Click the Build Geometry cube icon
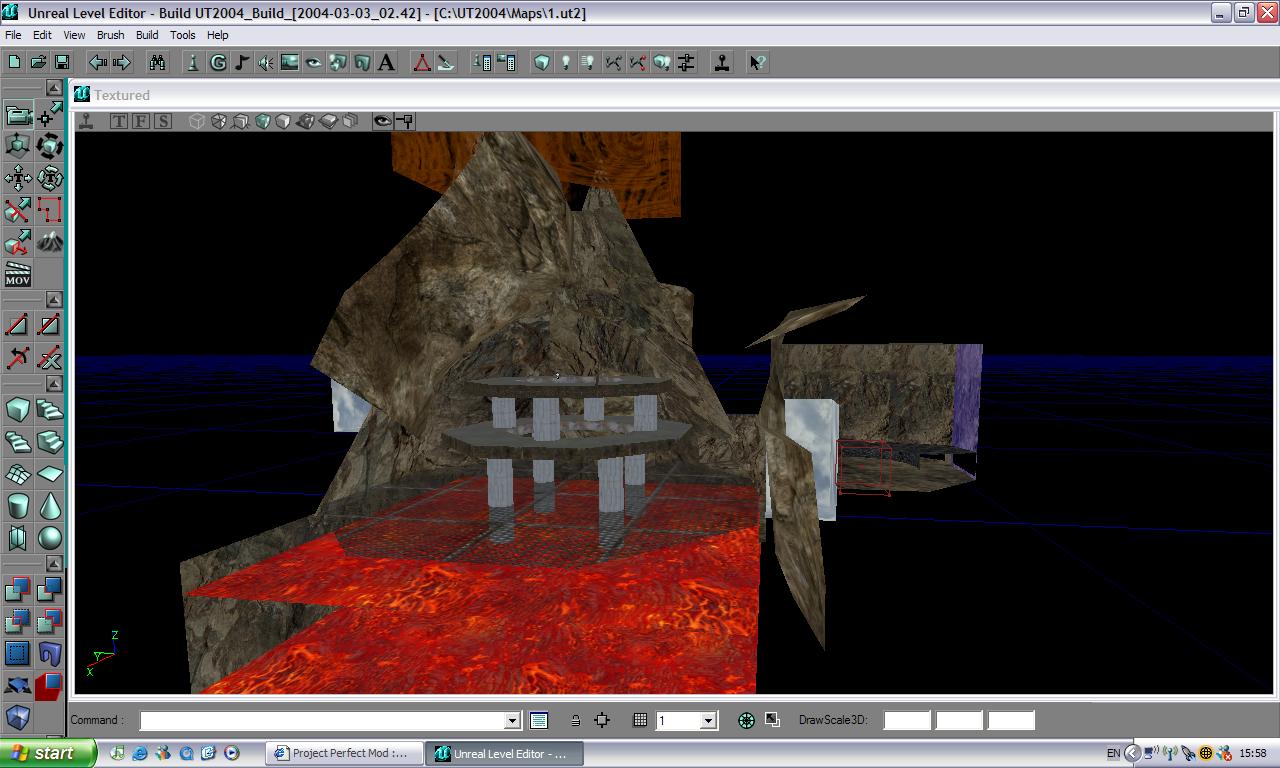1280x768 pixels. 542,62
